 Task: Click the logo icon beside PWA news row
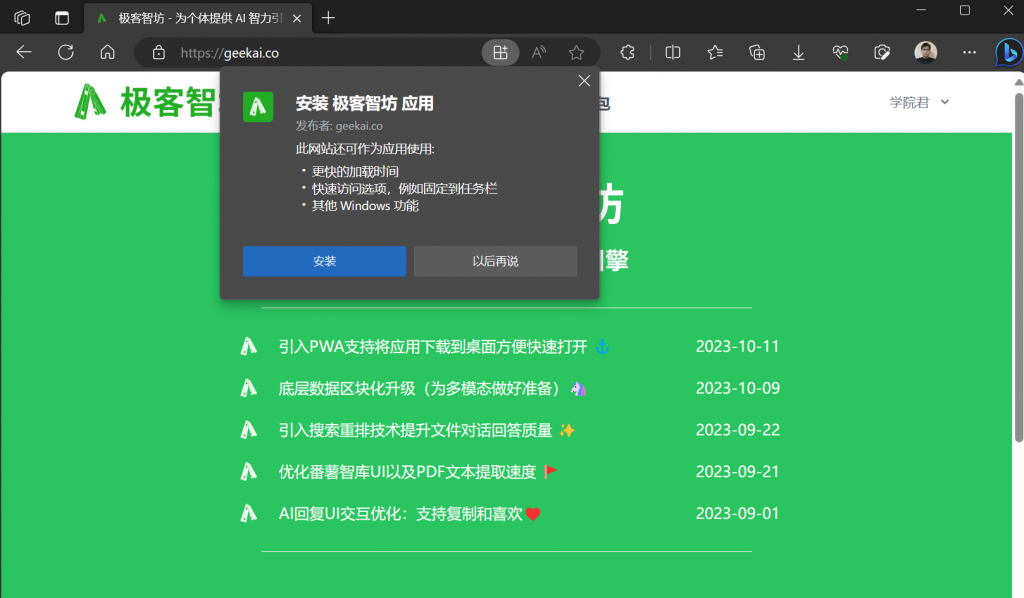click(x=249, y=346)
